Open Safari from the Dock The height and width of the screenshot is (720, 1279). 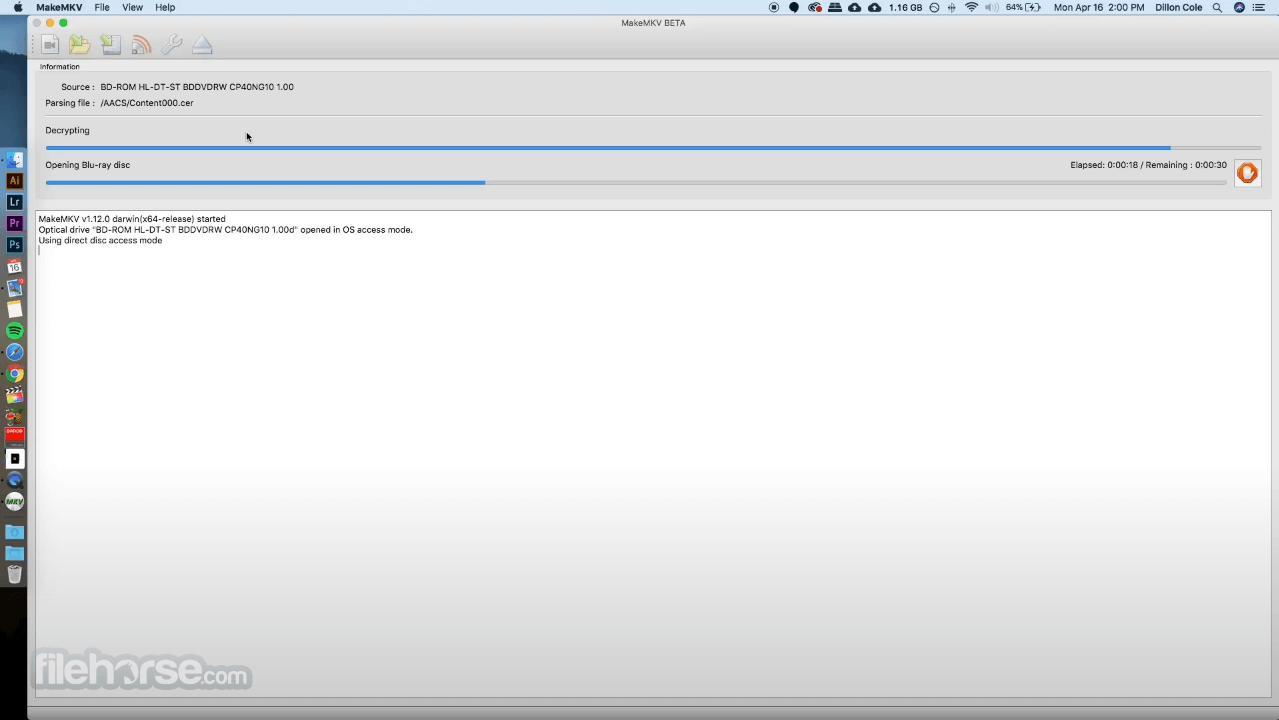(15, 352)
